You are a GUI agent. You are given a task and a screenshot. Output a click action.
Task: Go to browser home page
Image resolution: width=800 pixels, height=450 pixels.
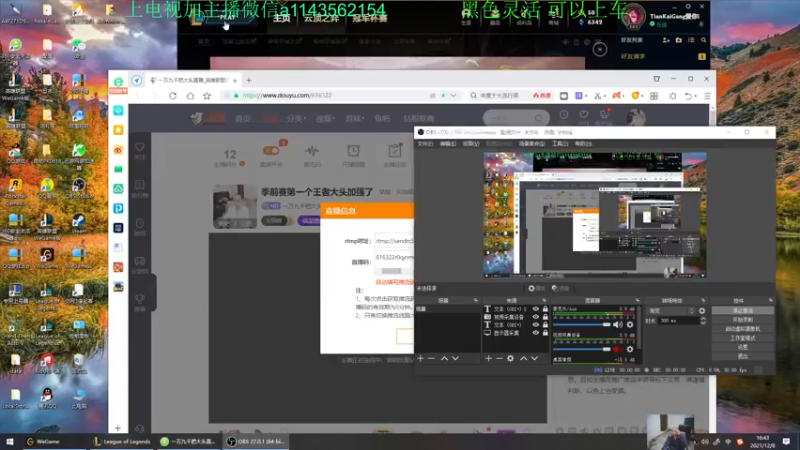(190, 95)
